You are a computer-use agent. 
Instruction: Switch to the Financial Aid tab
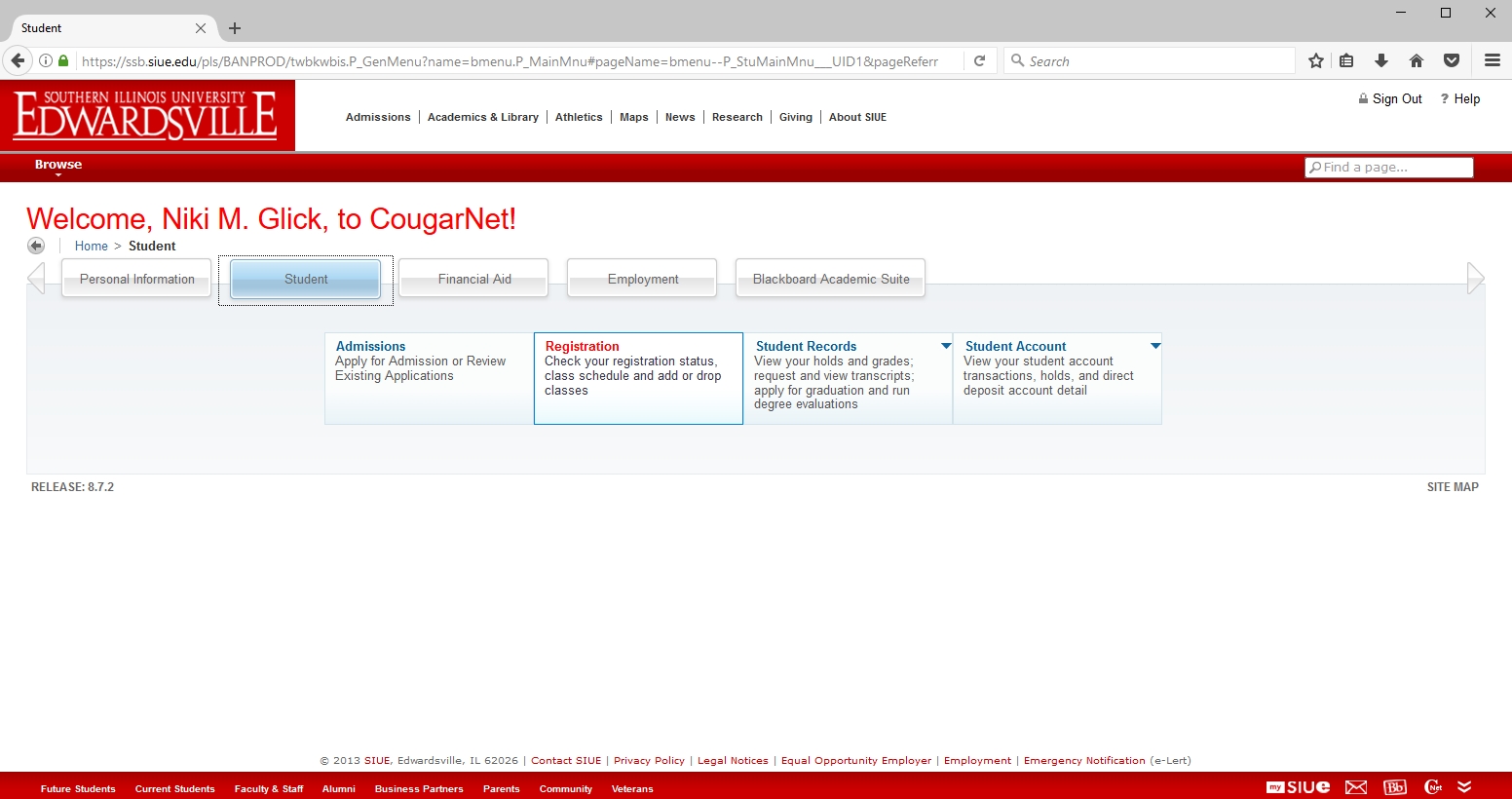coord(474,279)
